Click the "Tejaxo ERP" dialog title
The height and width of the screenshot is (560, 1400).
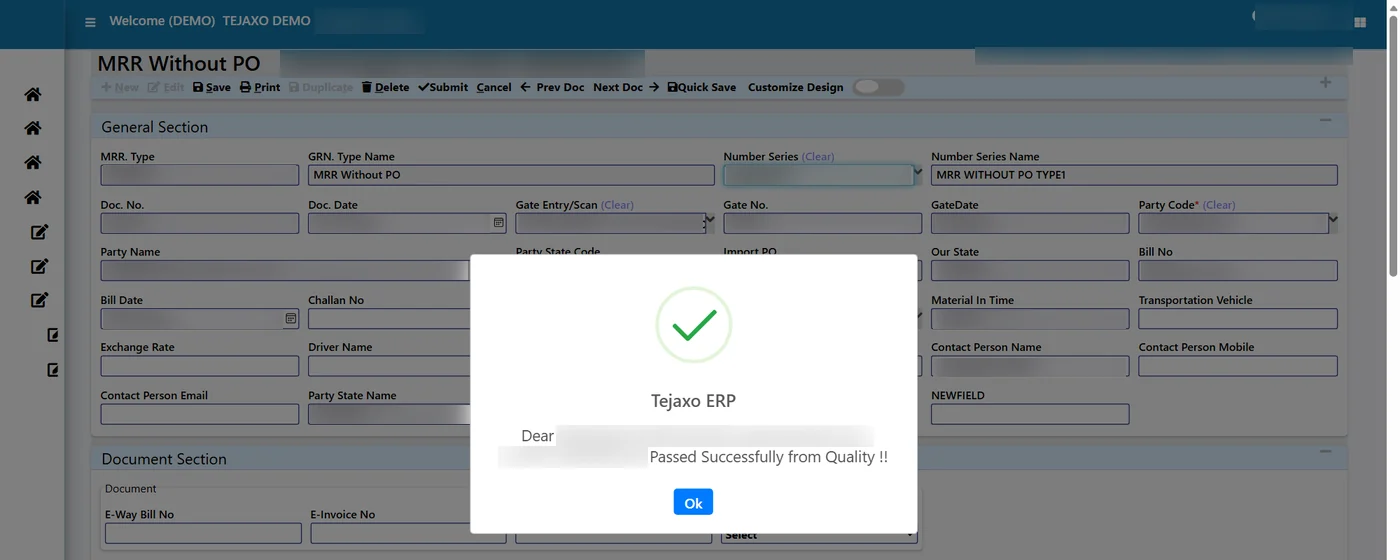[693, 401]
